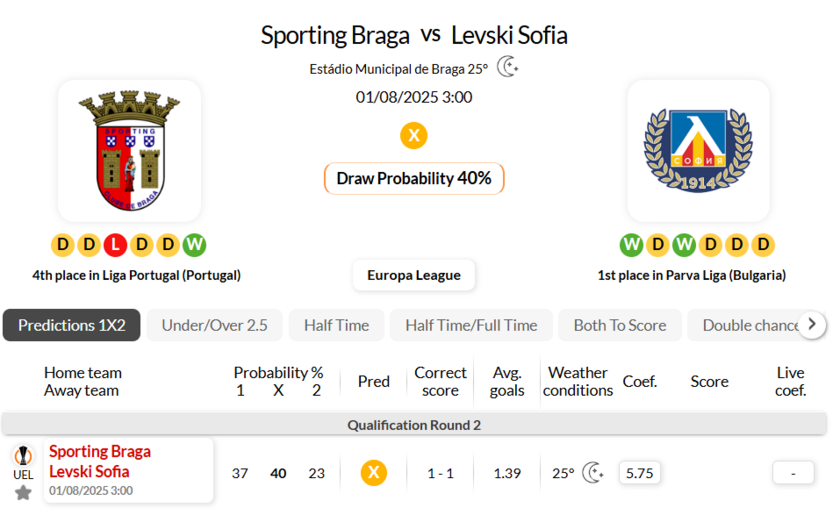Click the 5.75 coefficient button
840x515 pixels.
[x=639, y=473]
